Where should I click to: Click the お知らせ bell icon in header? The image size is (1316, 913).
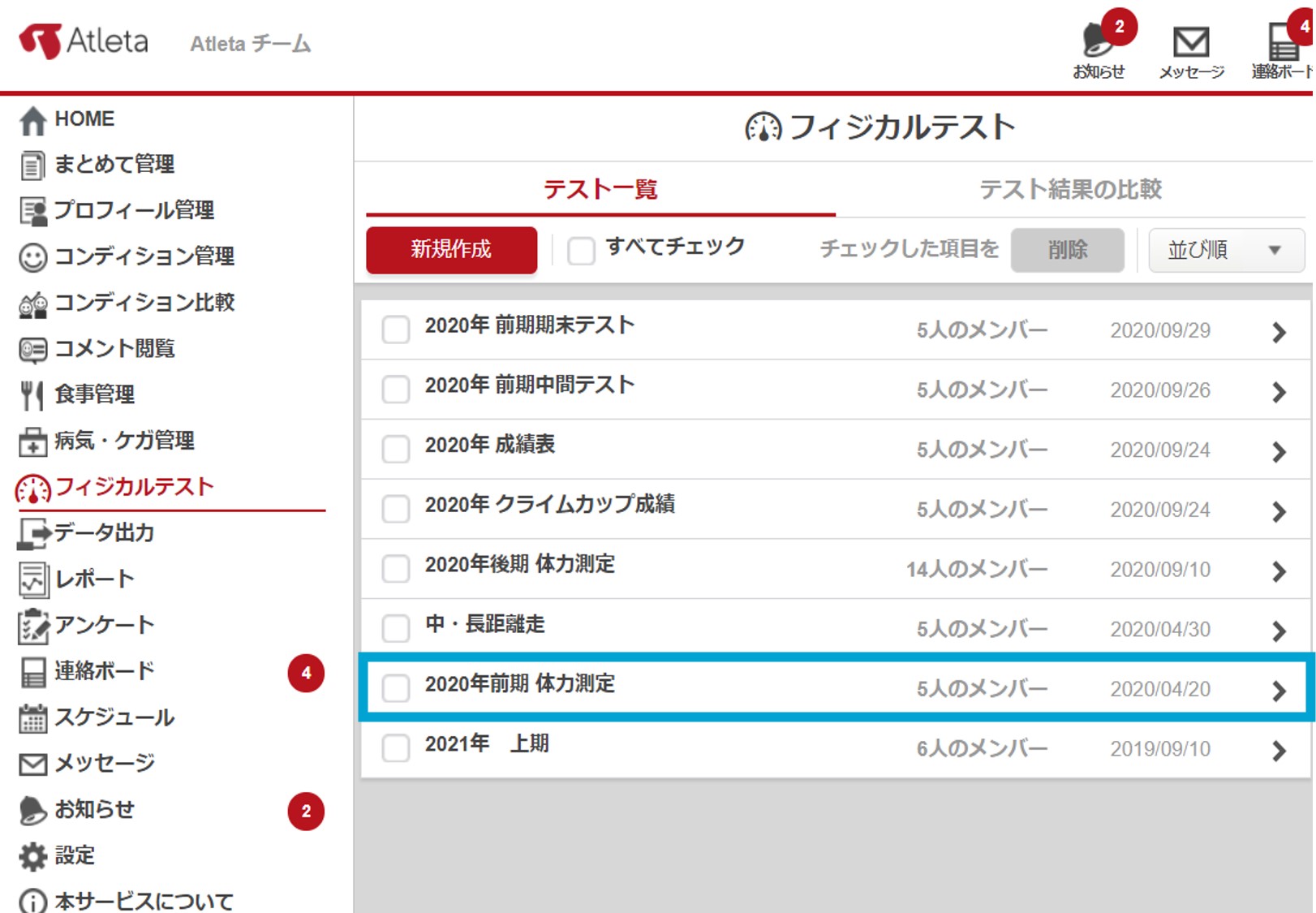1098,41
